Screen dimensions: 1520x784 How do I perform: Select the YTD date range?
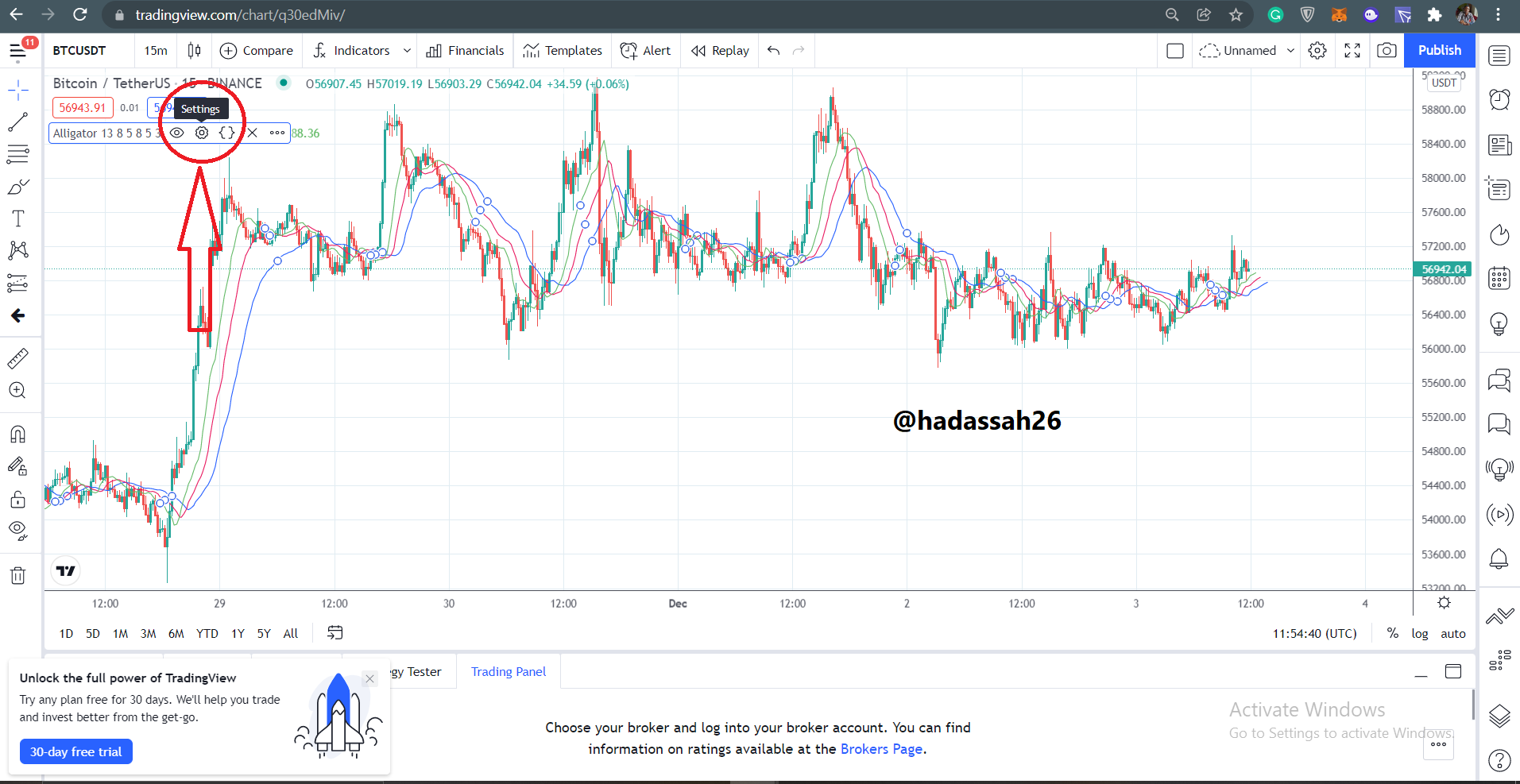point(207,633)
